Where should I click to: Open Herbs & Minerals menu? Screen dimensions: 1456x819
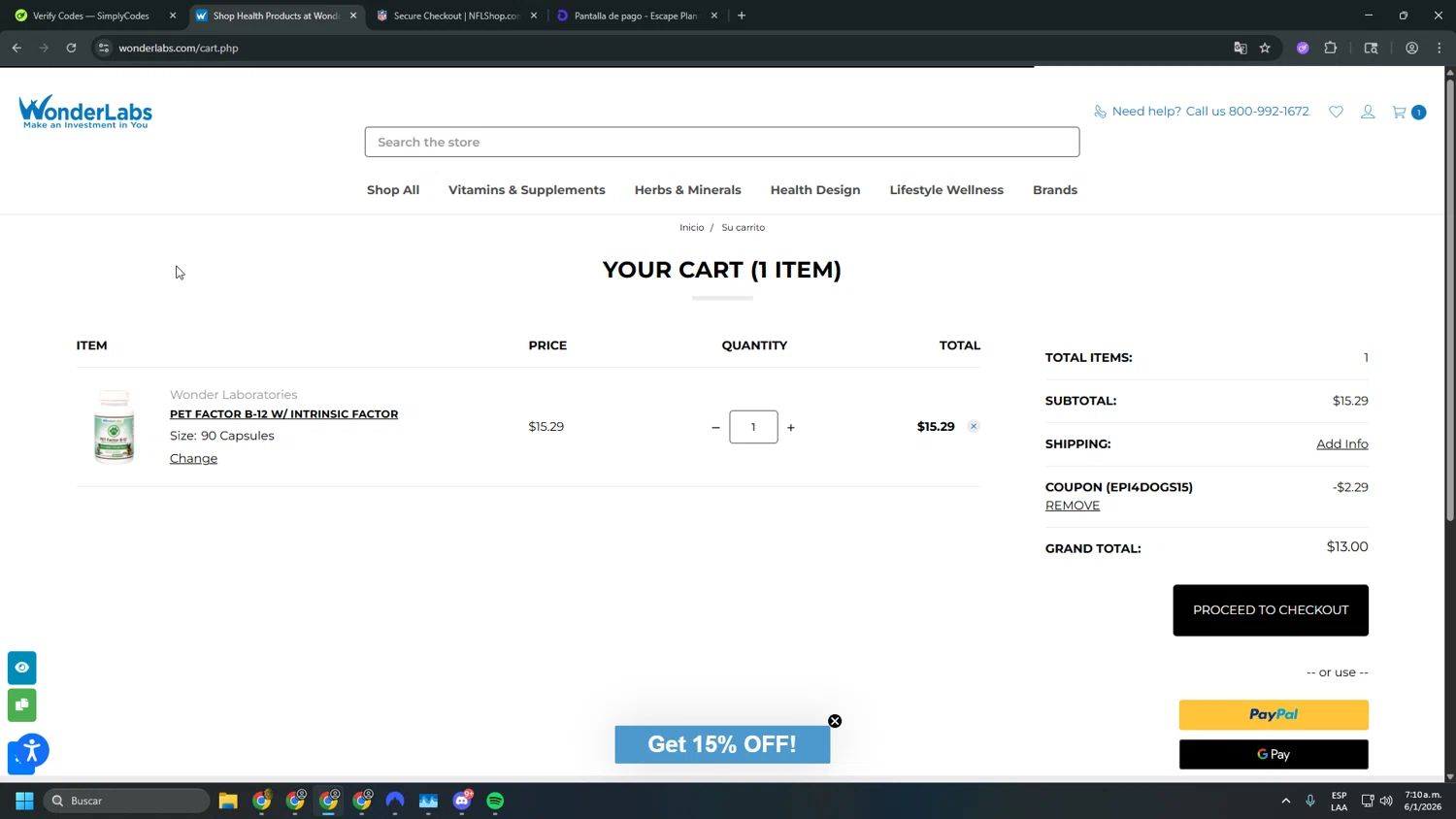(x=687, y=190)
